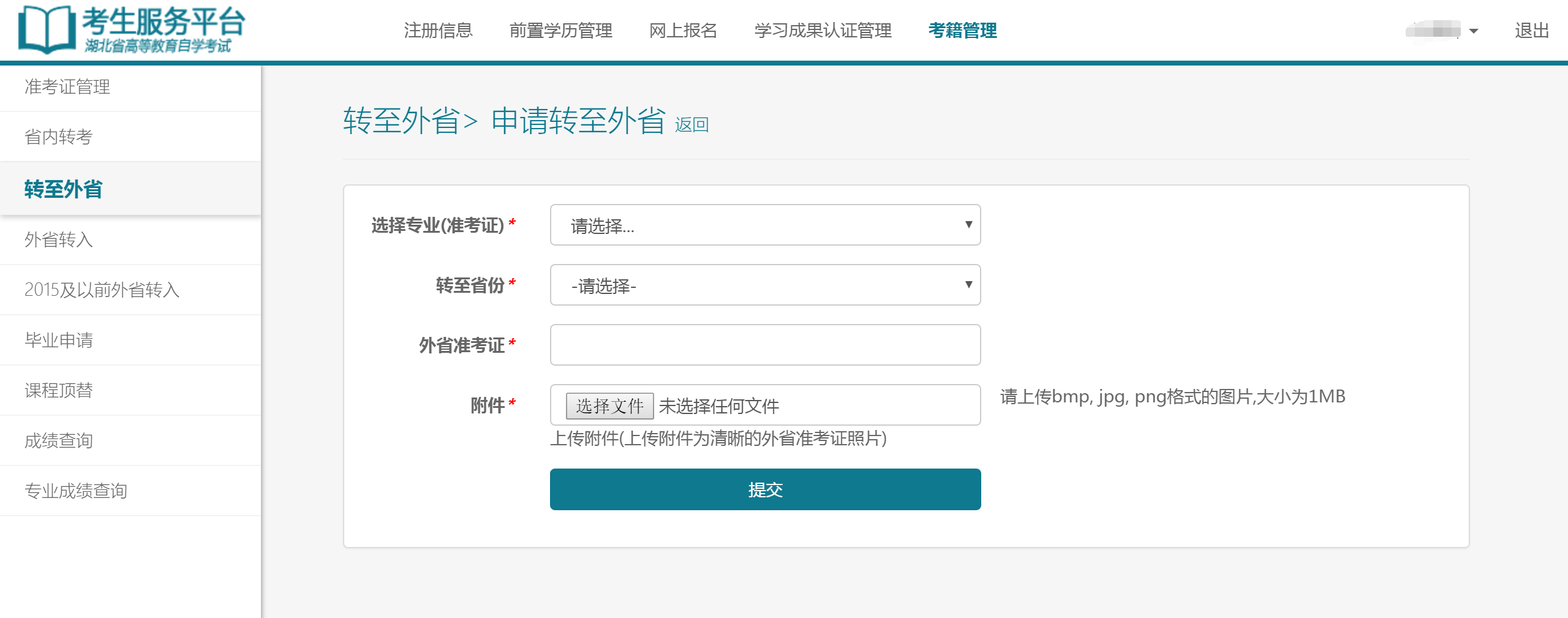Open the 注册信息 top menu
The width and height of the screenshot is (1568, 618).
point(438,31)
